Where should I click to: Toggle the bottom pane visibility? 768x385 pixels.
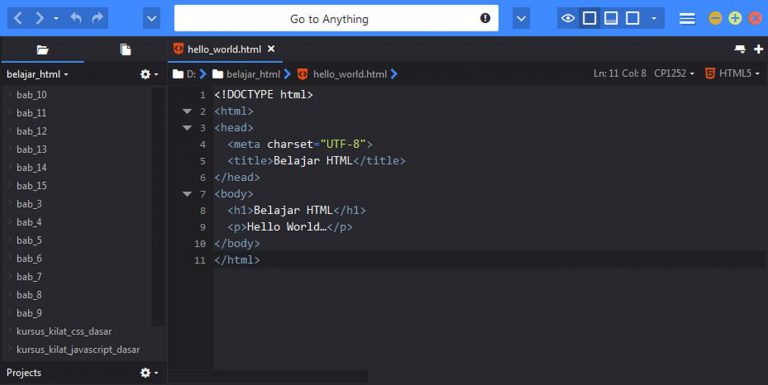611,19
